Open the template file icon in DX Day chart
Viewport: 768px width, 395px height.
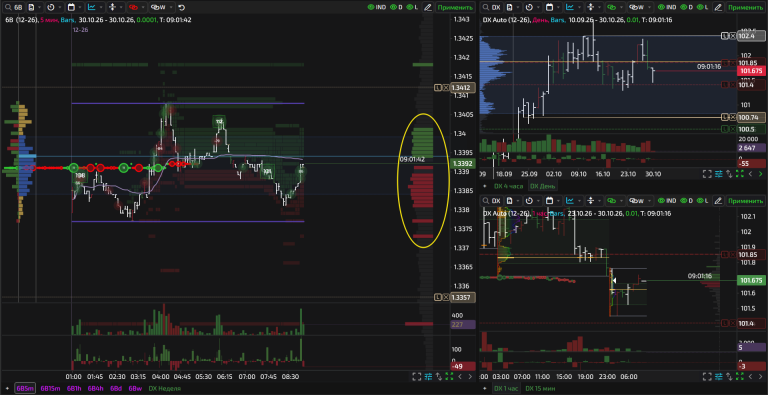point(509,7)
